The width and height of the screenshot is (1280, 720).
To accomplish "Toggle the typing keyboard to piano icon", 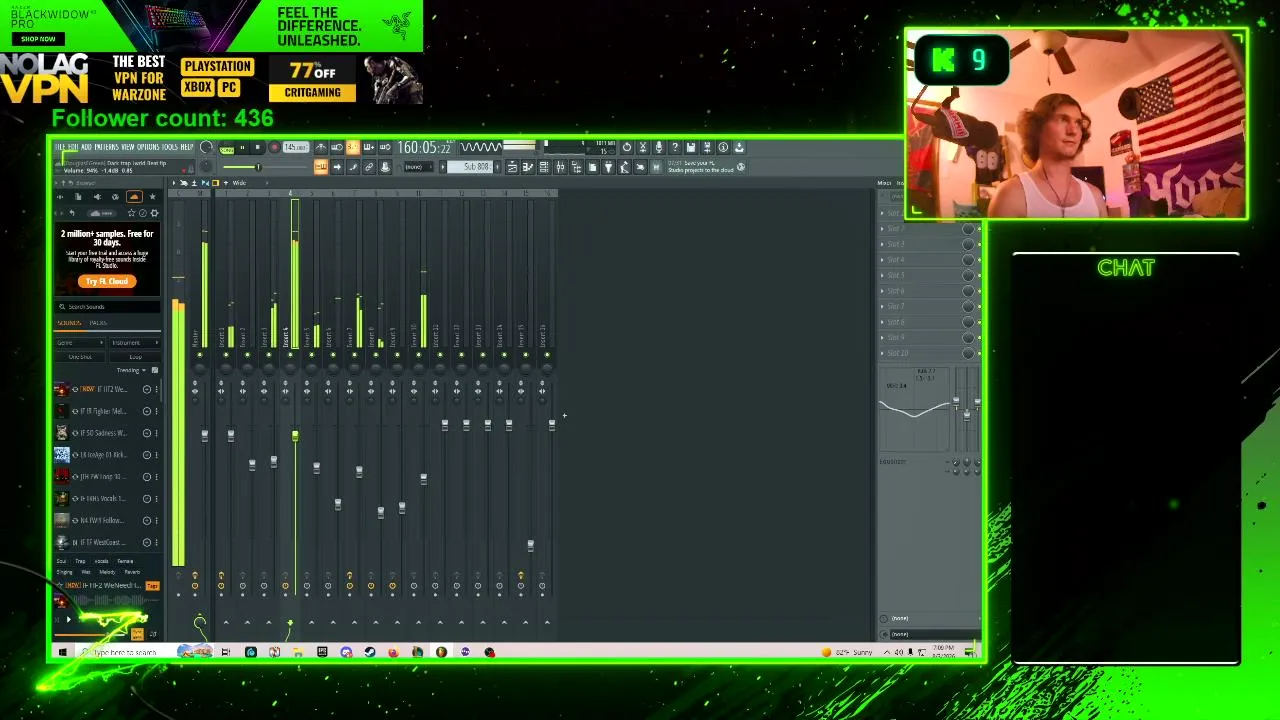I will pos(321,167).
